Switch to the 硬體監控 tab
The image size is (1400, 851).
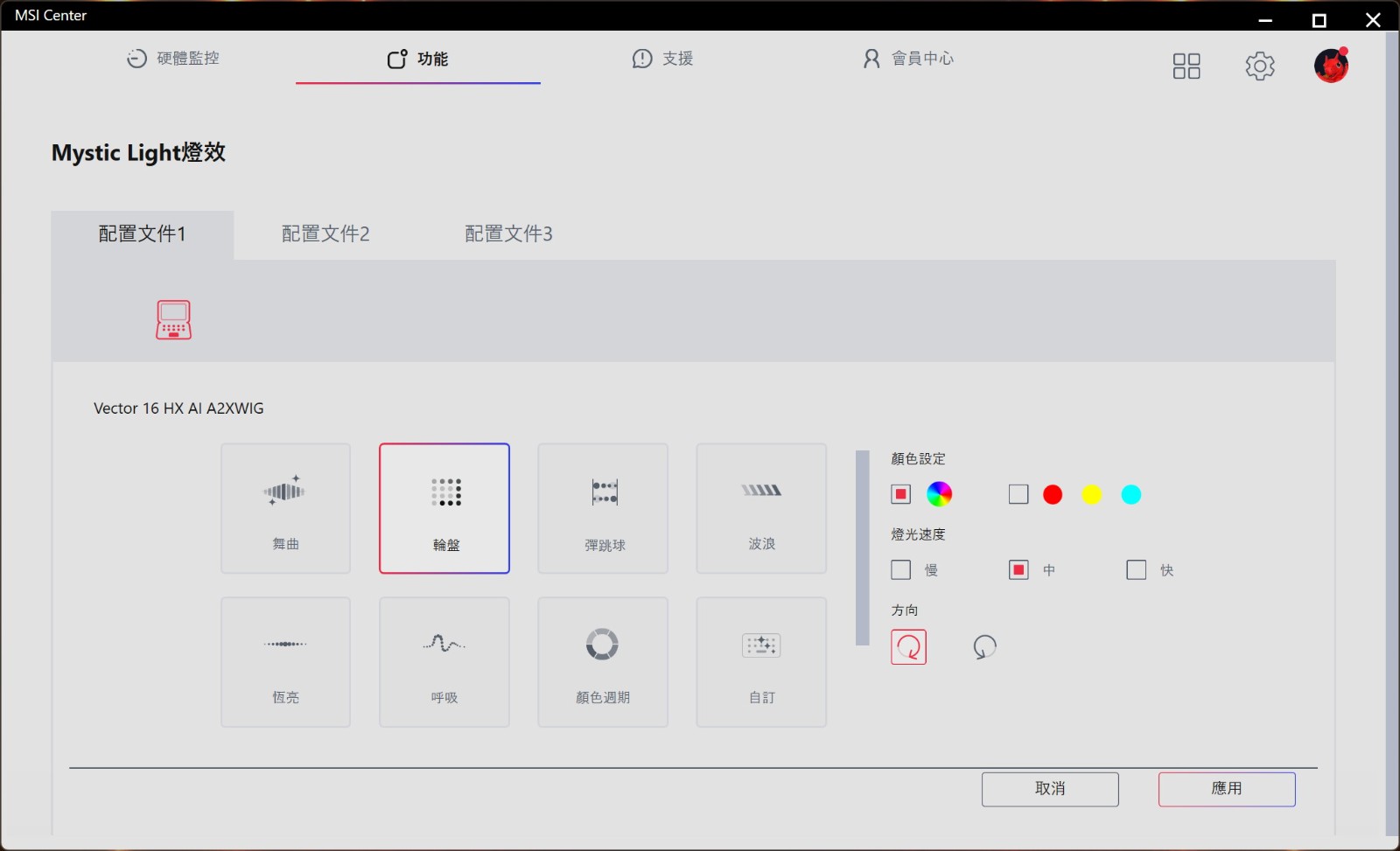[173, 59]
